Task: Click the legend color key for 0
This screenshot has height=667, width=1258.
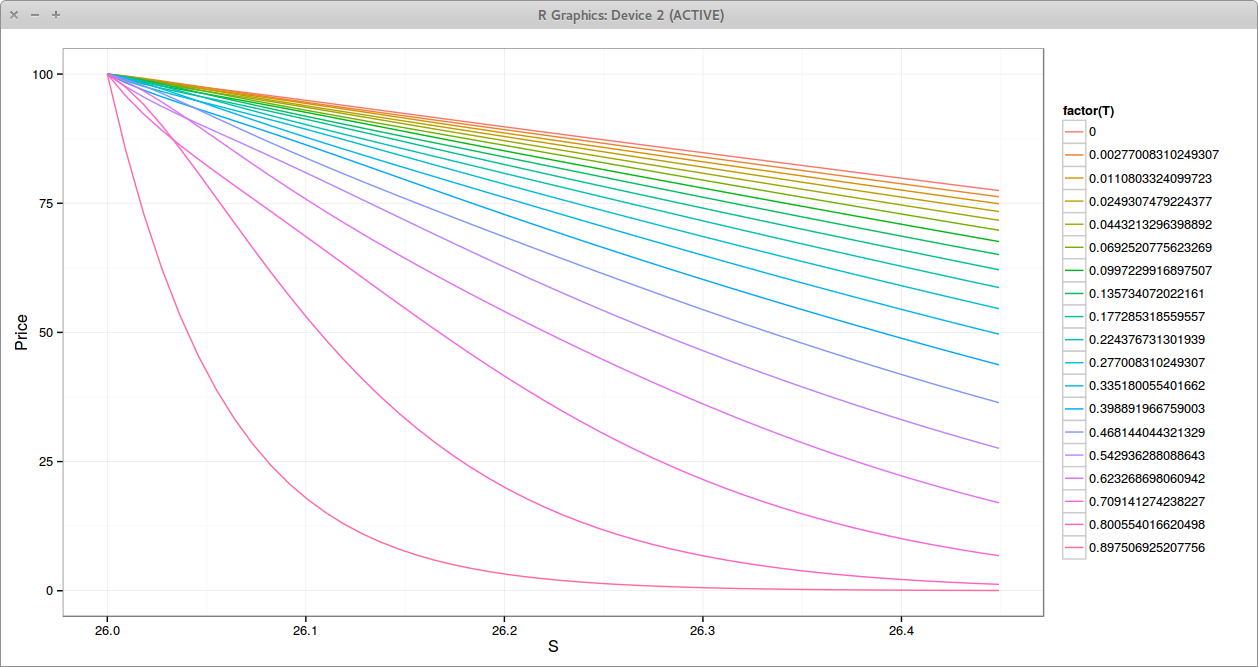Action: [1074, 132]
